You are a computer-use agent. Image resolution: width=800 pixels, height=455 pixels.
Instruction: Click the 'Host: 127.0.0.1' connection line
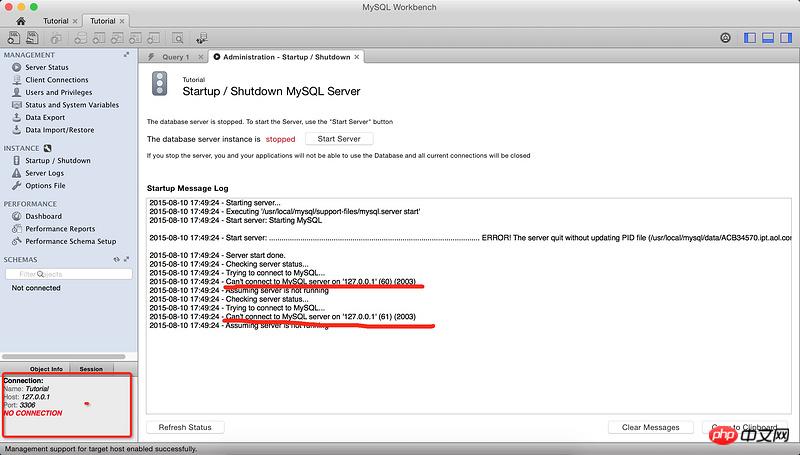[x=27, y=397]
